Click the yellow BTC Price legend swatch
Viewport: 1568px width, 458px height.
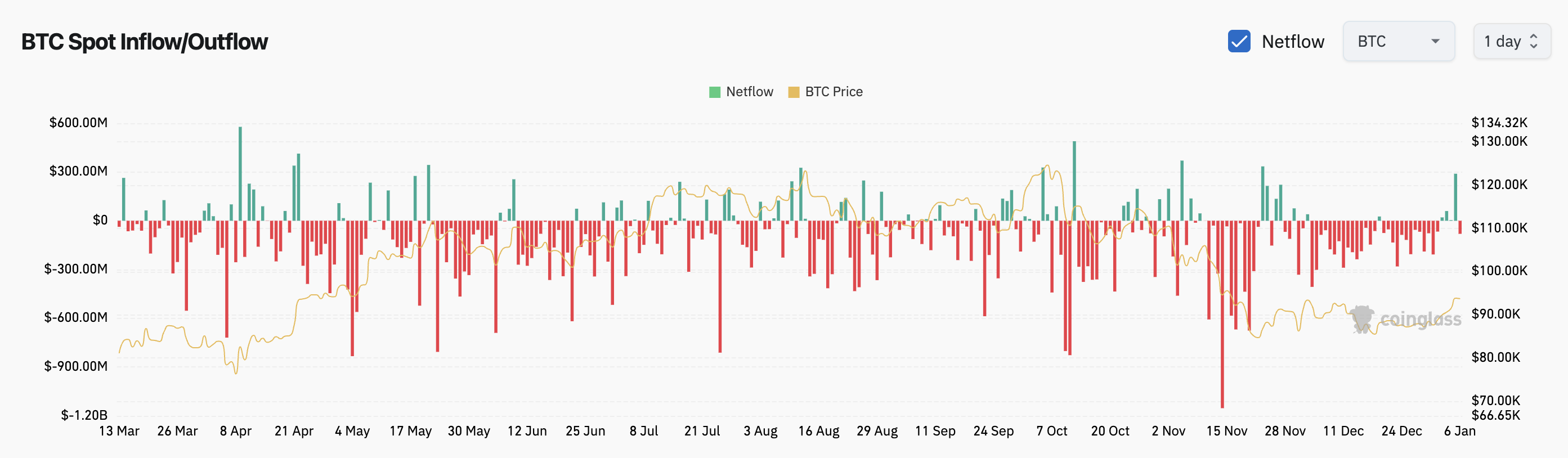[793, 92]
